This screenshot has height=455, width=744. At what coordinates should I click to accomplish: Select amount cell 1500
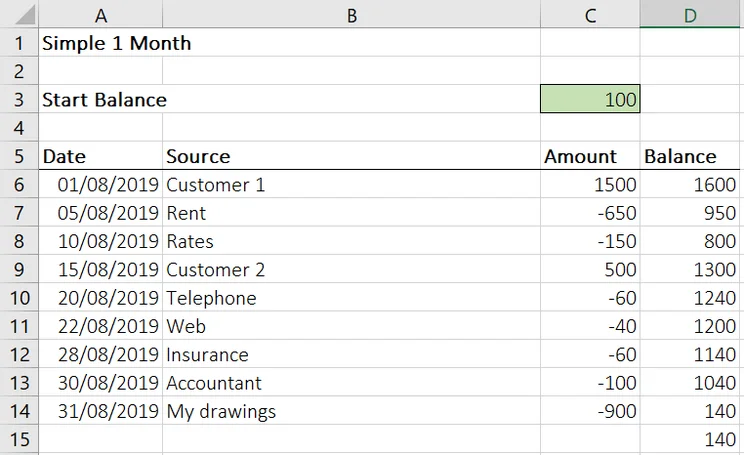[x=590, y=184]
